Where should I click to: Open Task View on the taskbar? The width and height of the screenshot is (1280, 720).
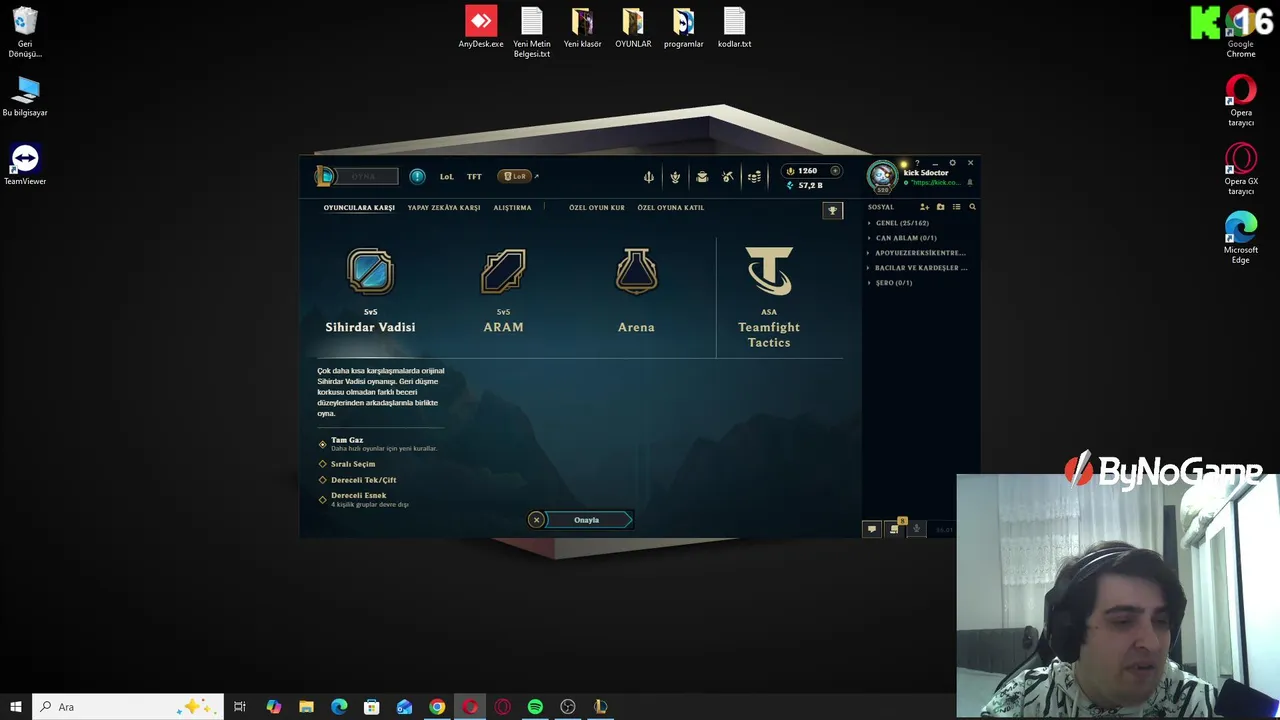click(x=240, y=707)
